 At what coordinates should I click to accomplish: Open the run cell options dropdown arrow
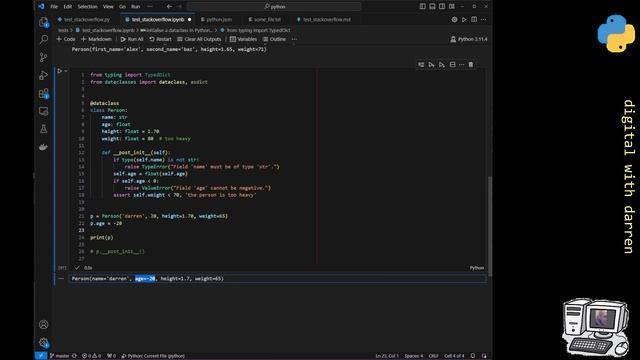(66, 71)
